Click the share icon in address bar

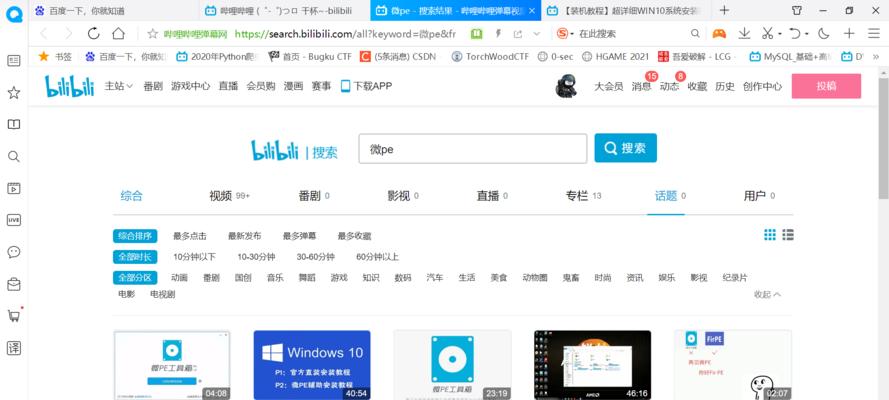pyautogui.click(x=517, y=34)
